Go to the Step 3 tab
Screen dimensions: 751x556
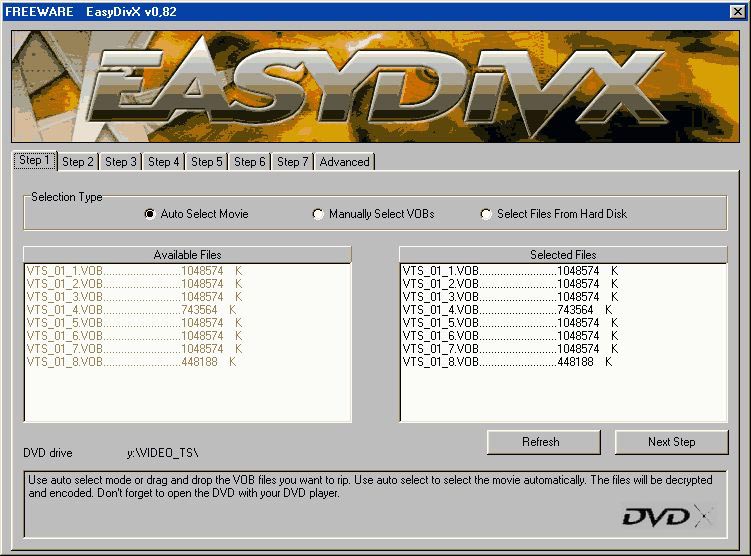tap(121, 162)
